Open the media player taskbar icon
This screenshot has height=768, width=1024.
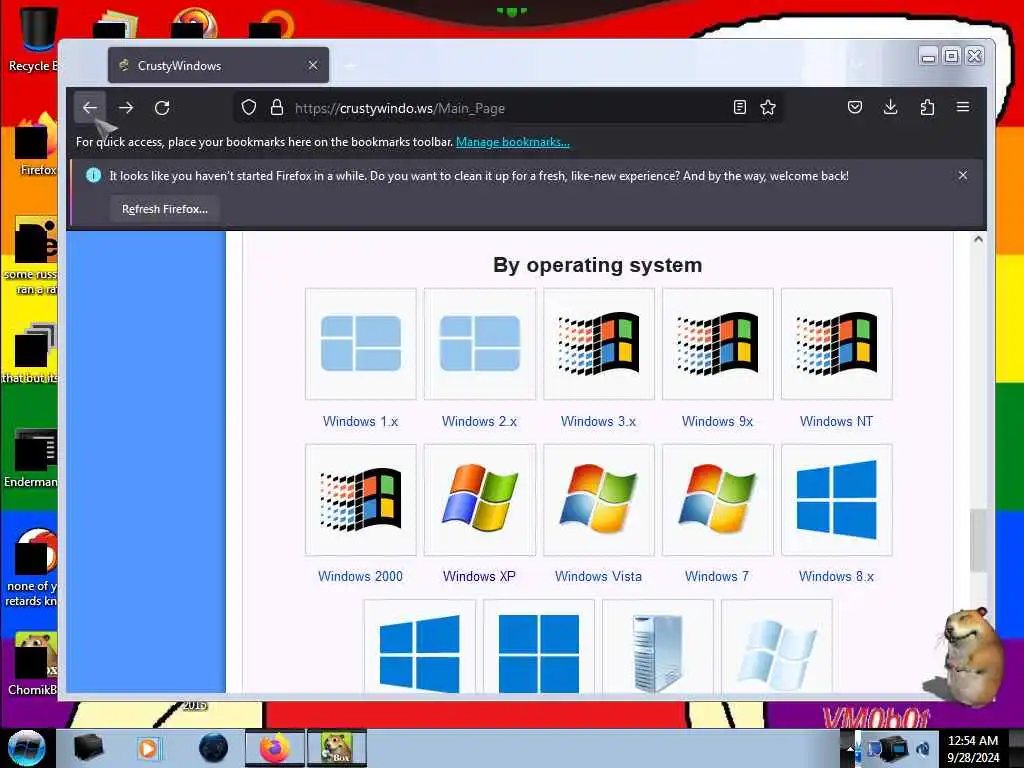pyautogui.click(x=148, y=748)
